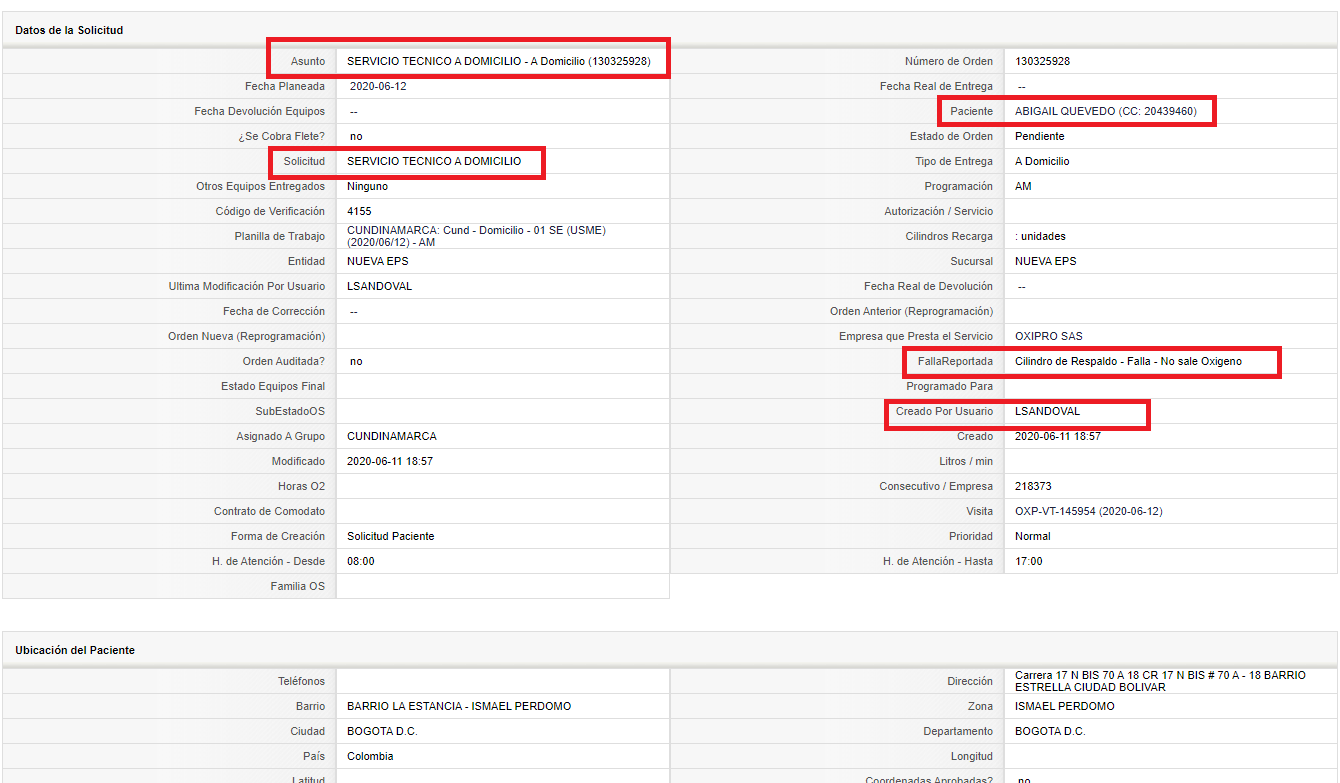Click the Otros Equipos Entregados value Ninguno
1340x783 pixels.
pos(367,186)
